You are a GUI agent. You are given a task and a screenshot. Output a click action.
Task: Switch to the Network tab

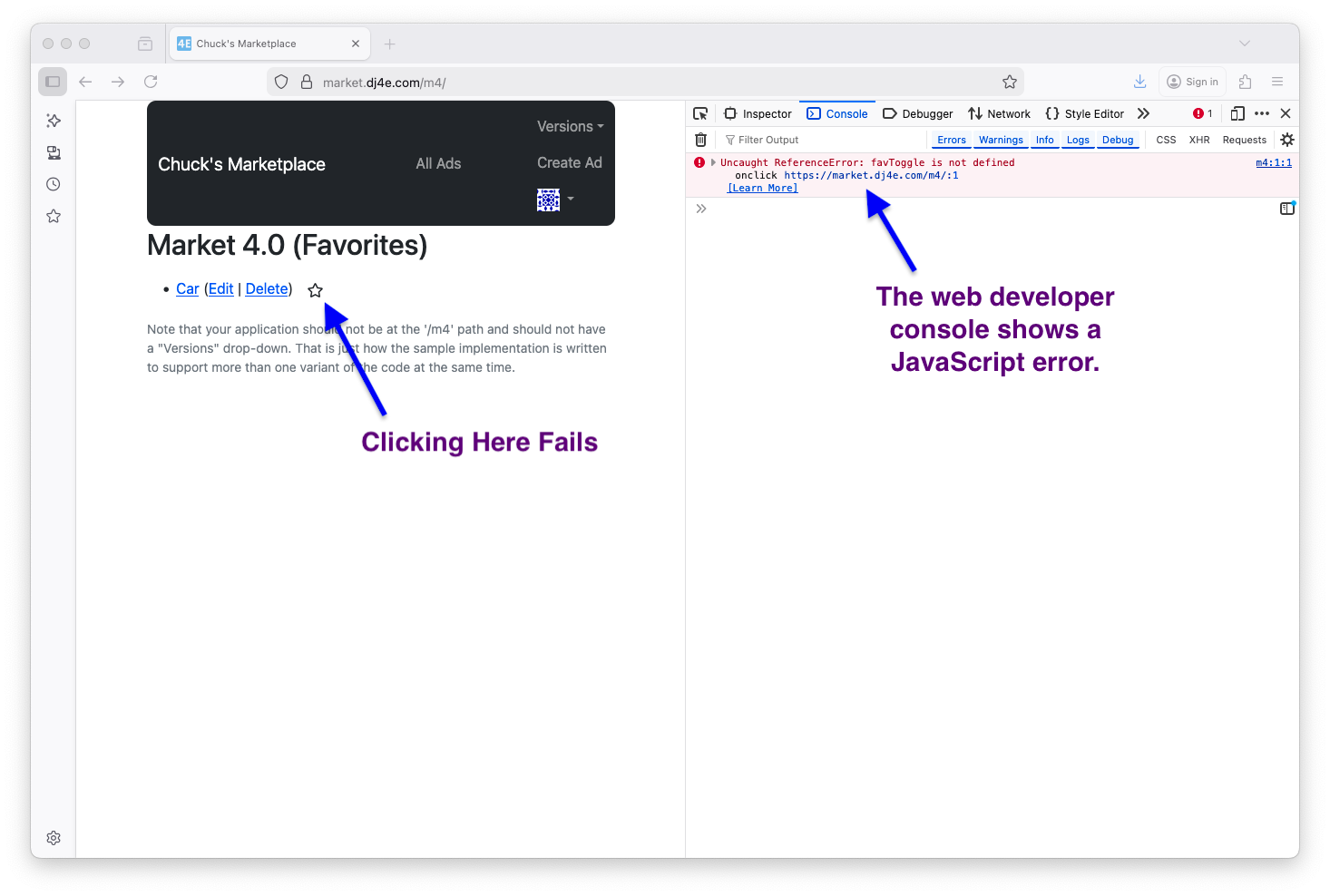tap(999, 113)
